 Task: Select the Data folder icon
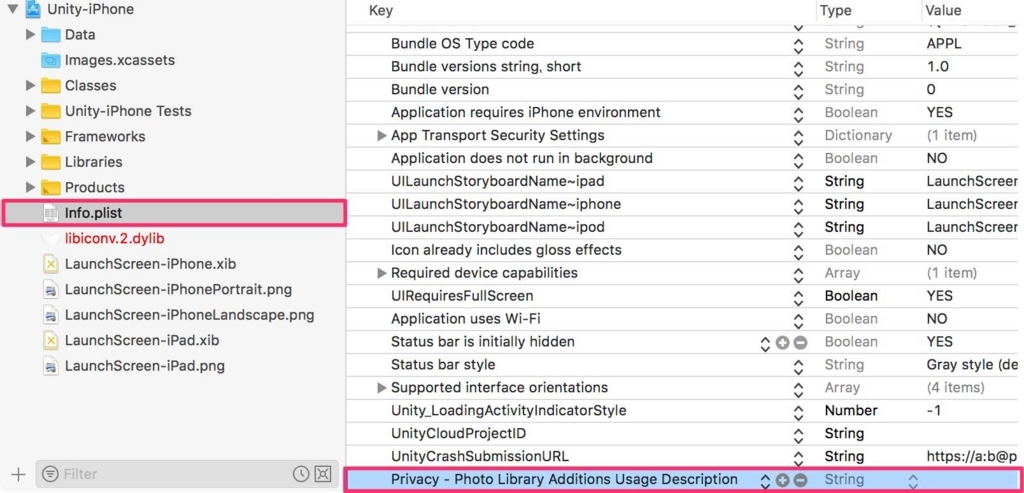click(50, 35)
